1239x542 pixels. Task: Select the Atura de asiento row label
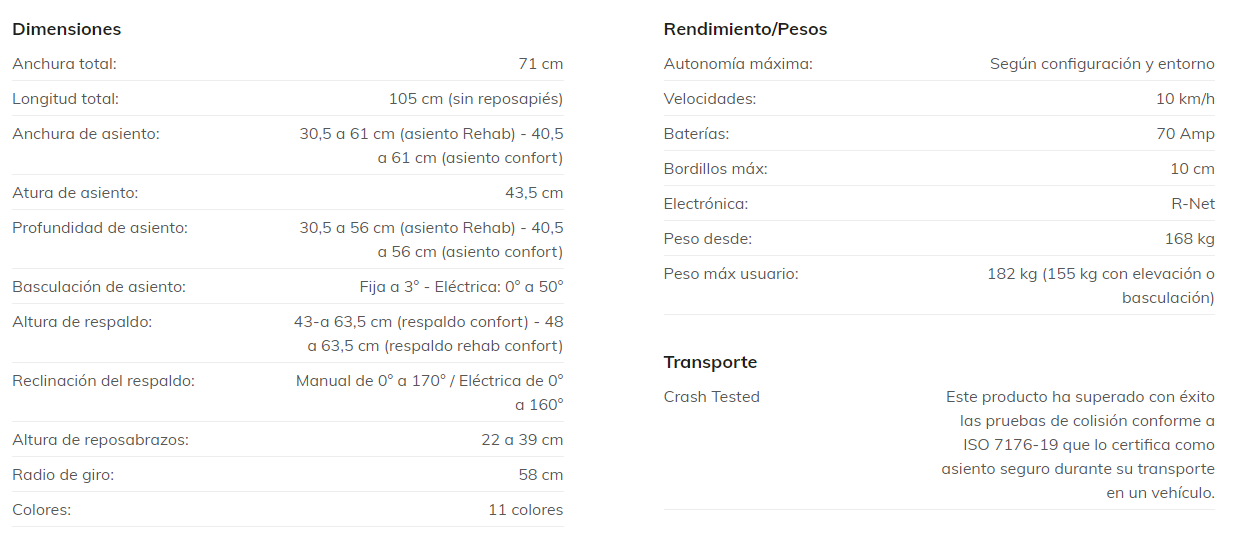(75, 193)
